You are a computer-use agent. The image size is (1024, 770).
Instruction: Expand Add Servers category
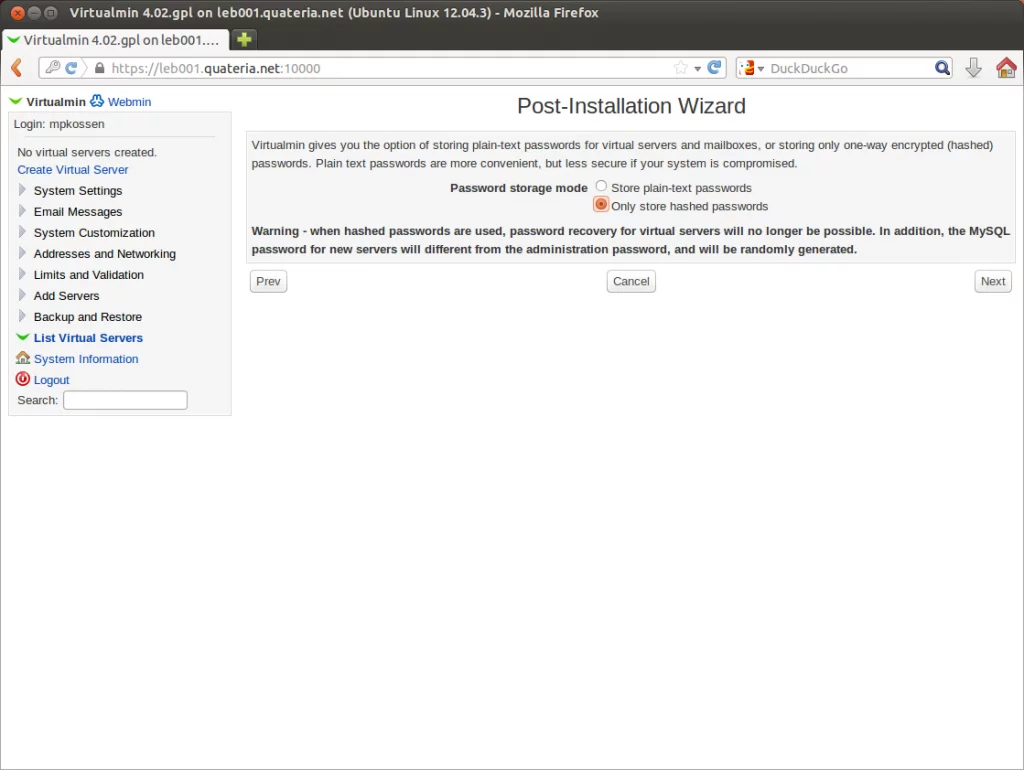click(x=67, y=296)
